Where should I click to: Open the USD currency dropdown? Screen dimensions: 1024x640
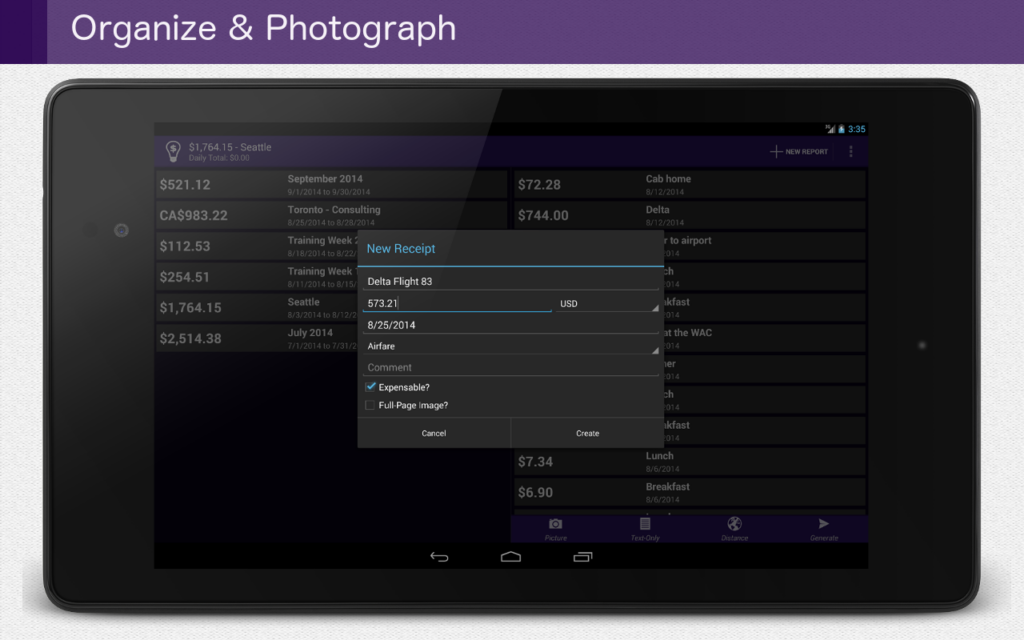607,304
